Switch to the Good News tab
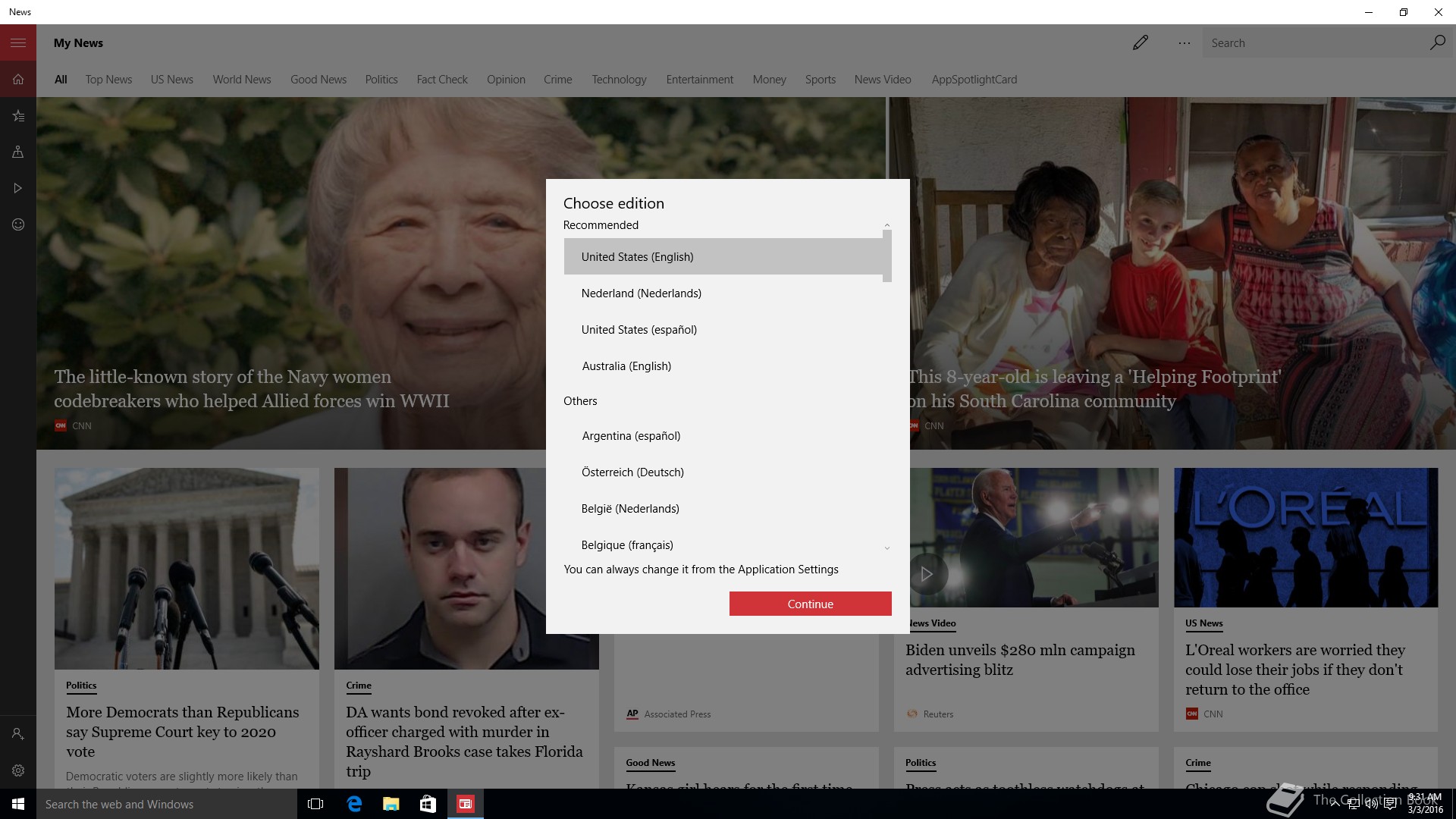The width and height of the screenshot is (1456, 819). [318, 80]
